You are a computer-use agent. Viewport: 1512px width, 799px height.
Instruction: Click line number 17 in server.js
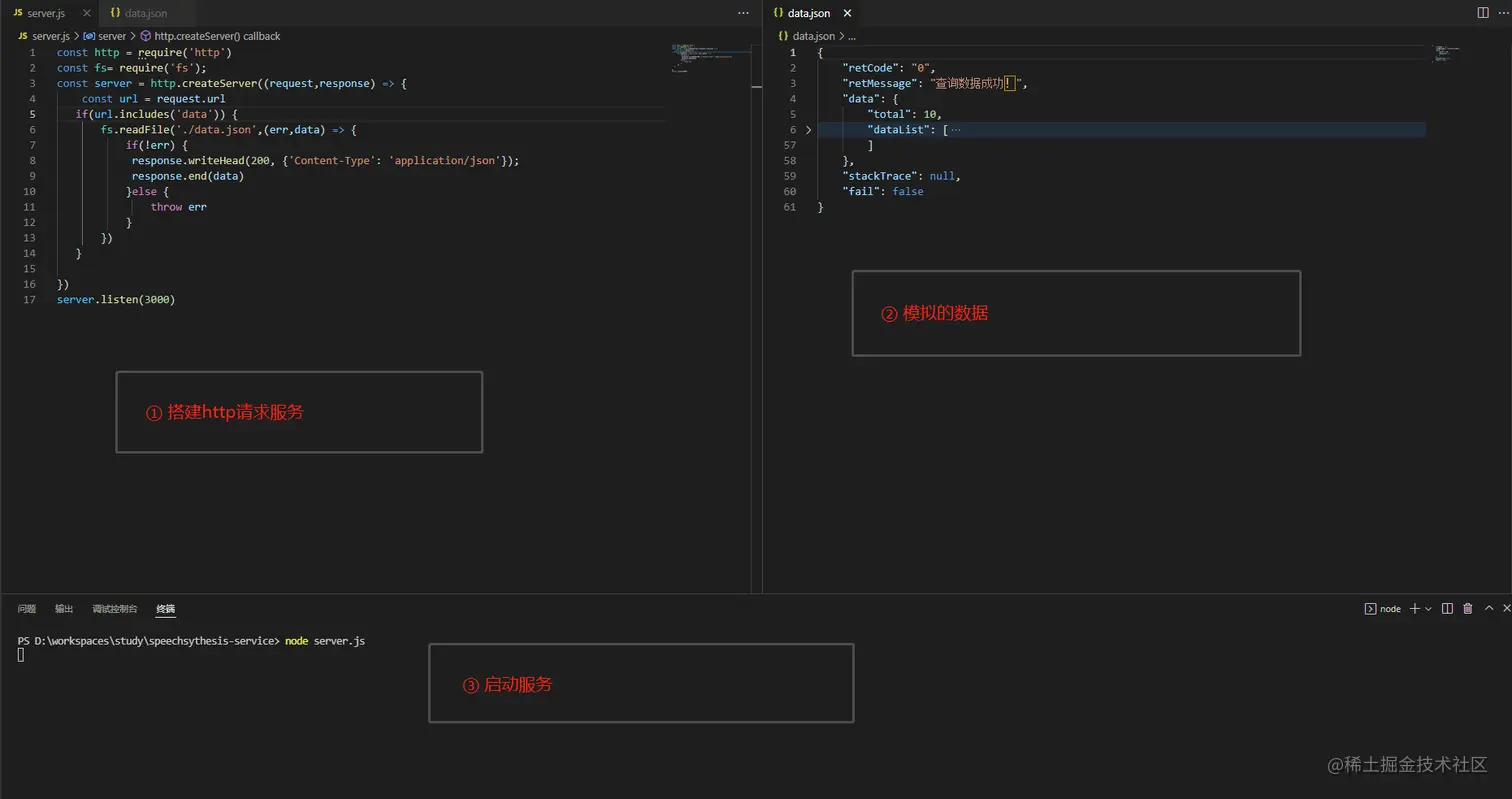30,300
